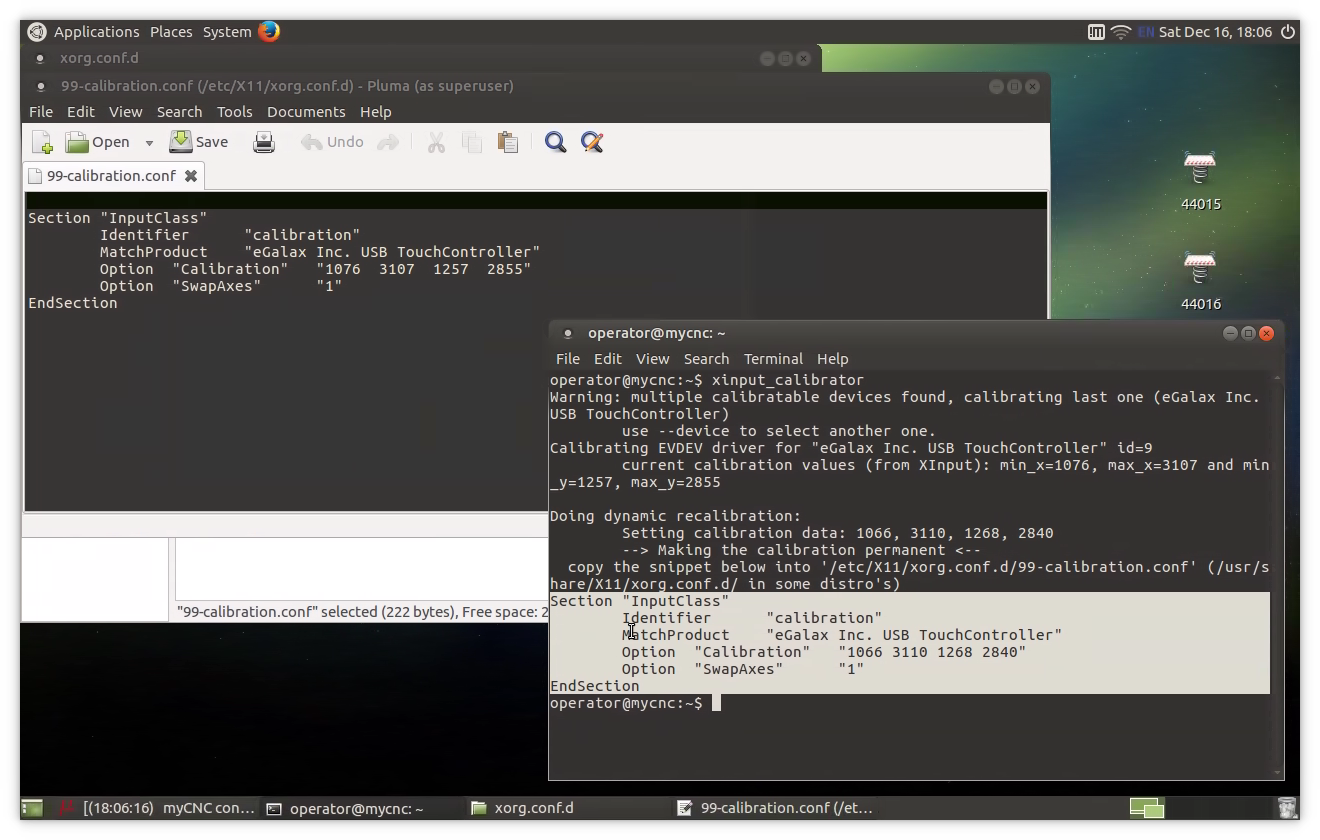Click the Print icon in Pluma toolbar

[x=264, y=142]
